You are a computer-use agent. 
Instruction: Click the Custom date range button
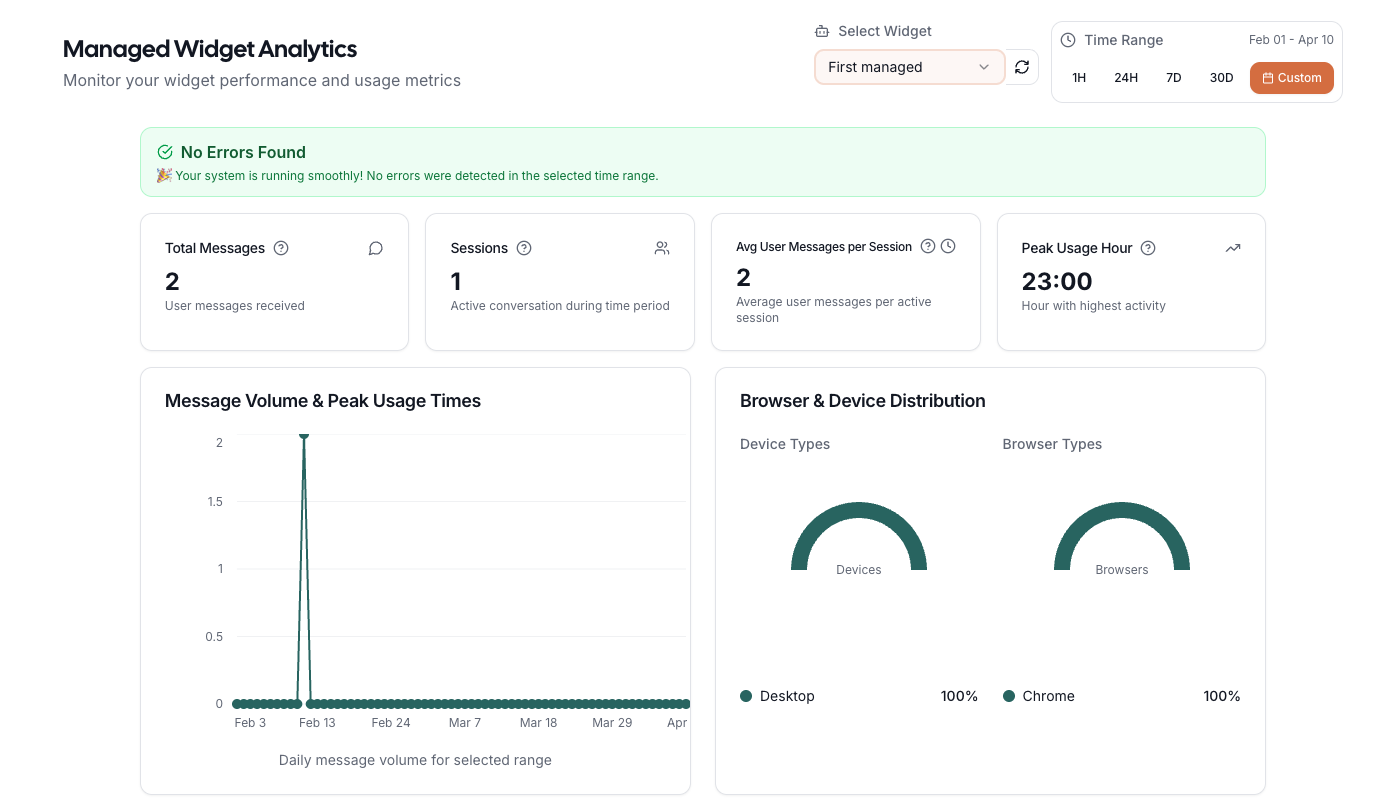coord(1291,78)
